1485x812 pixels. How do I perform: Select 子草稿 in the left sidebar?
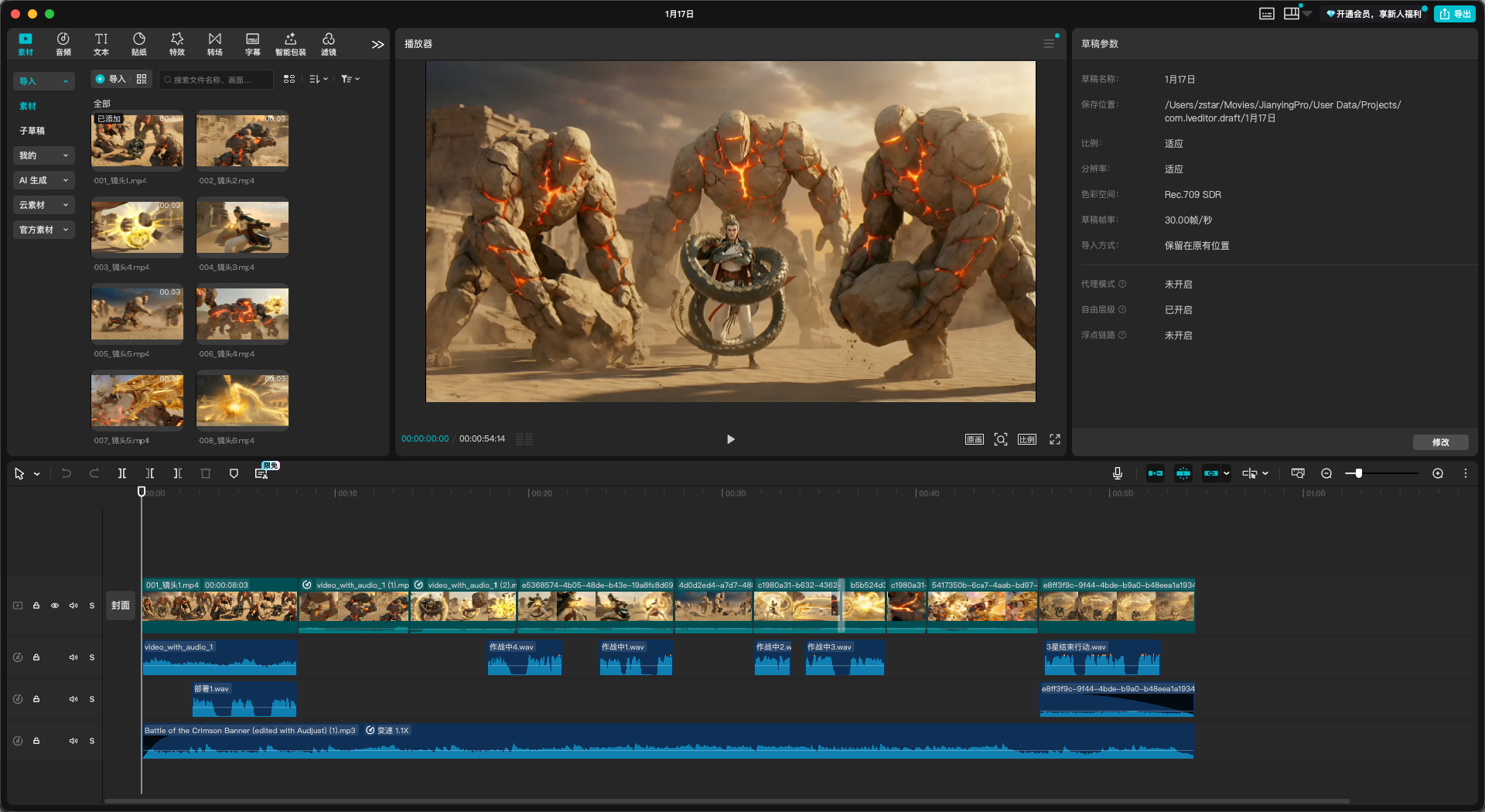(32, 131)
